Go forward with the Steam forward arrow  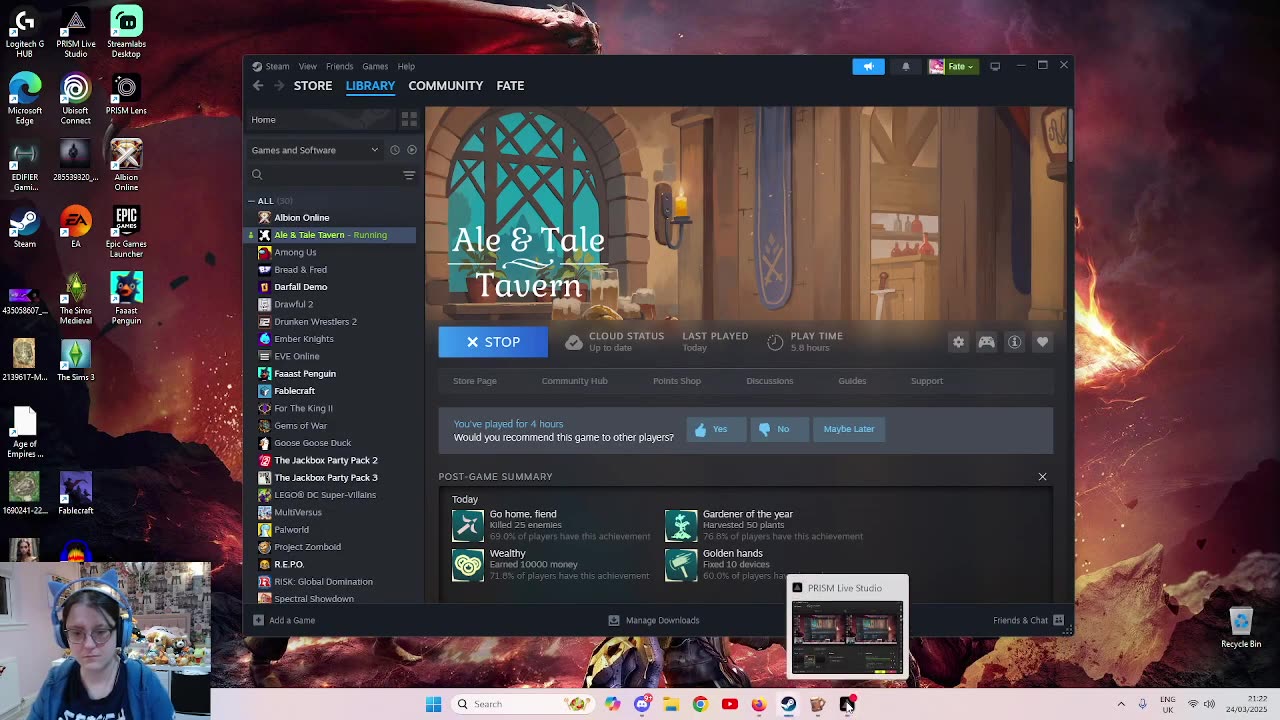pyautogui.click(x=279, y=86)
